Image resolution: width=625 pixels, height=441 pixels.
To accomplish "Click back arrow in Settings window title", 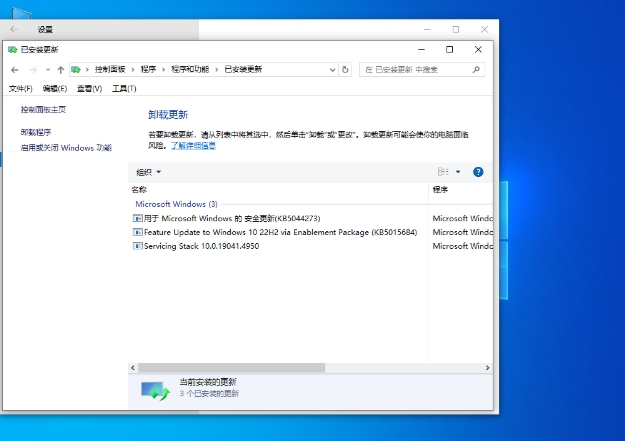I will (14, 30).
